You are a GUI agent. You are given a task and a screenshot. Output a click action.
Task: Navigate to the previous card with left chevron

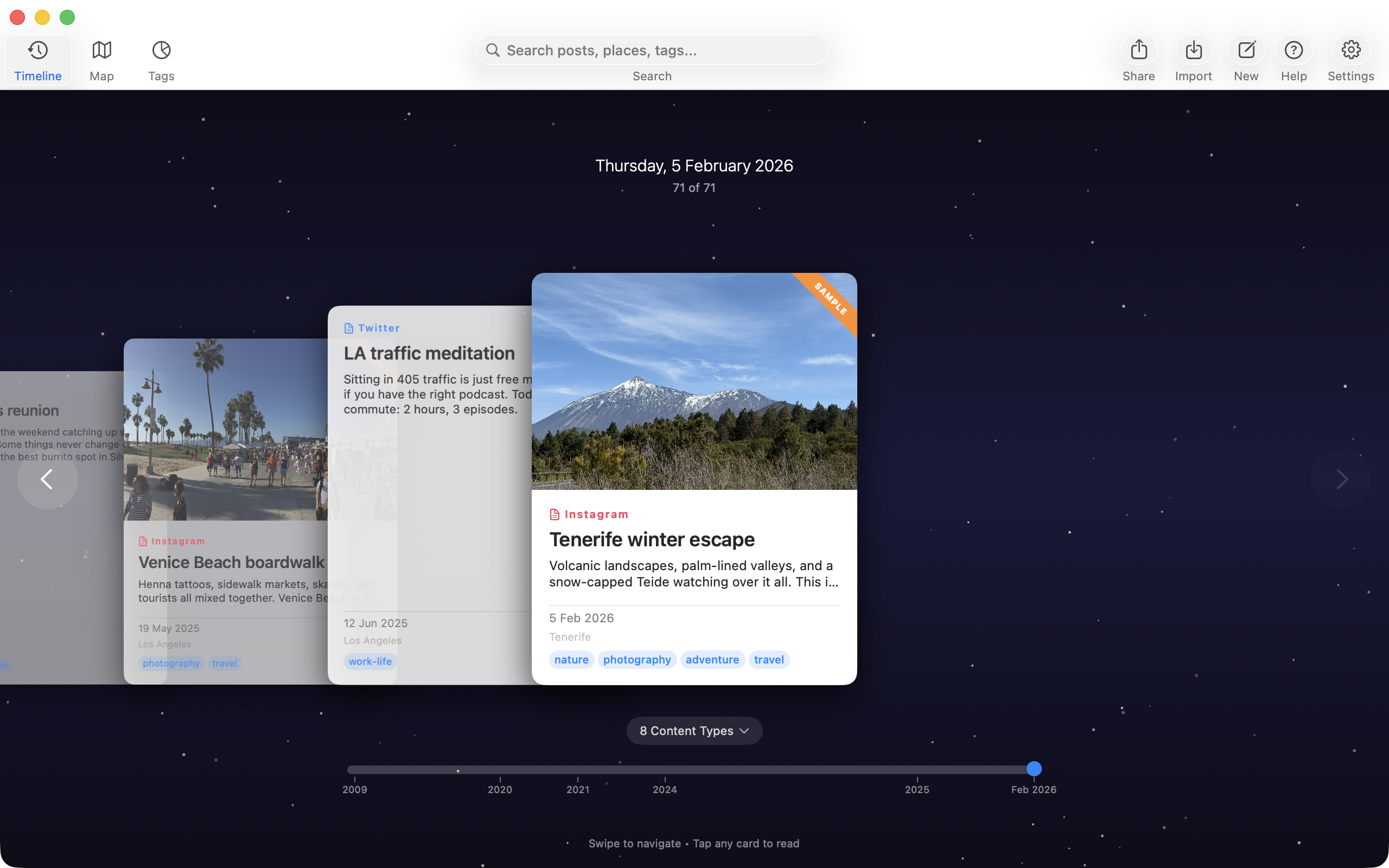[47, 479]
